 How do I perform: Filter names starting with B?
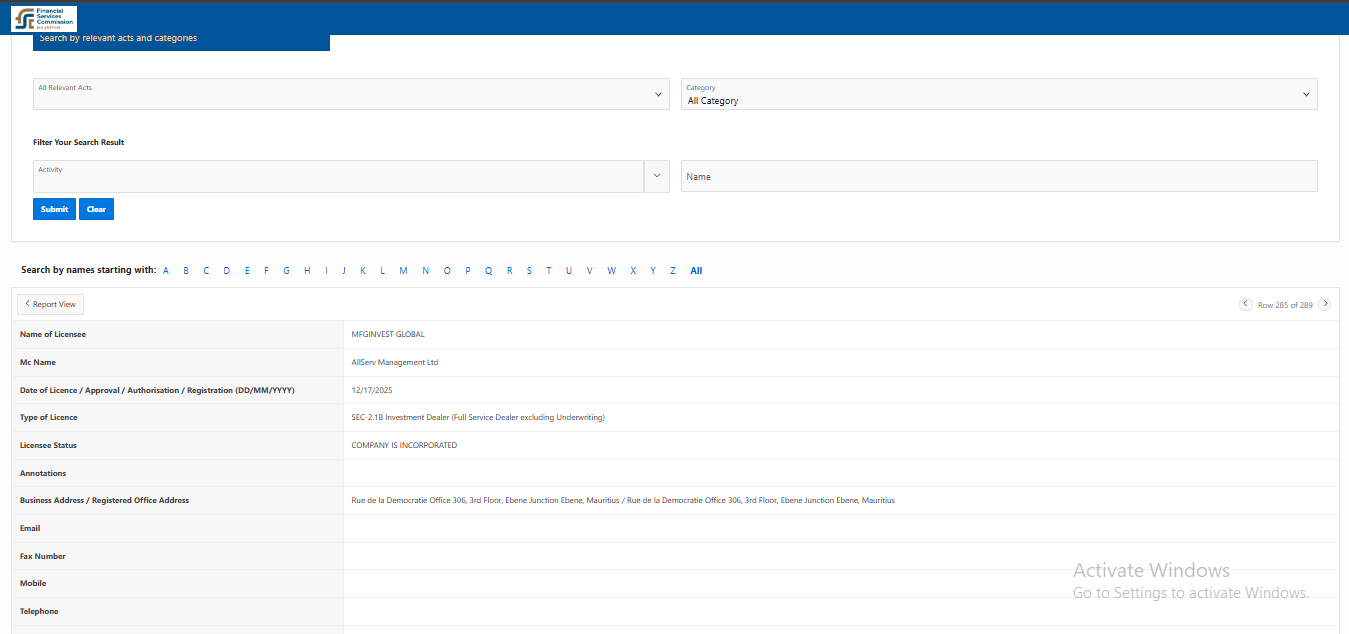[186, 271]
